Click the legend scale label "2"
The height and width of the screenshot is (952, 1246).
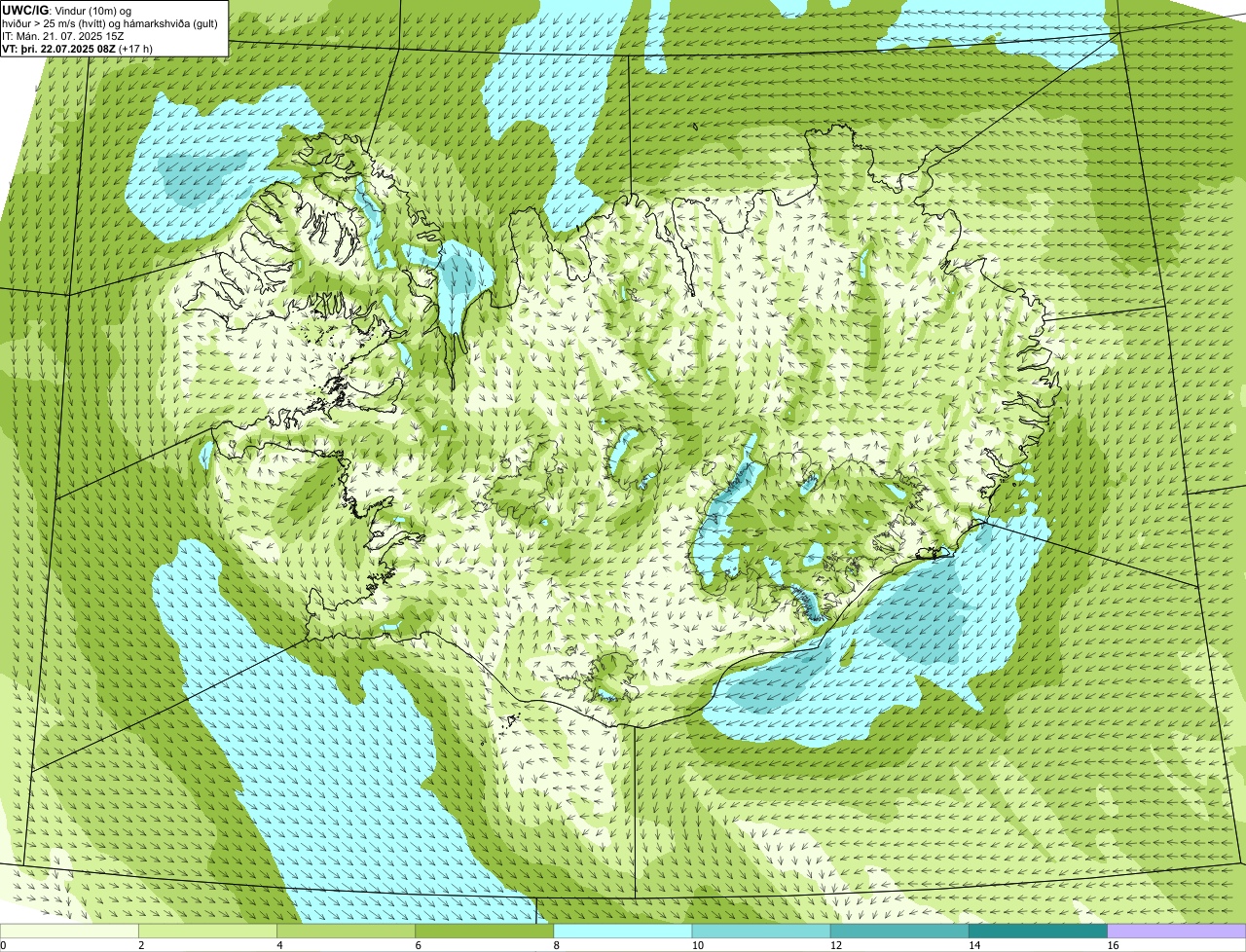(141, 945)
